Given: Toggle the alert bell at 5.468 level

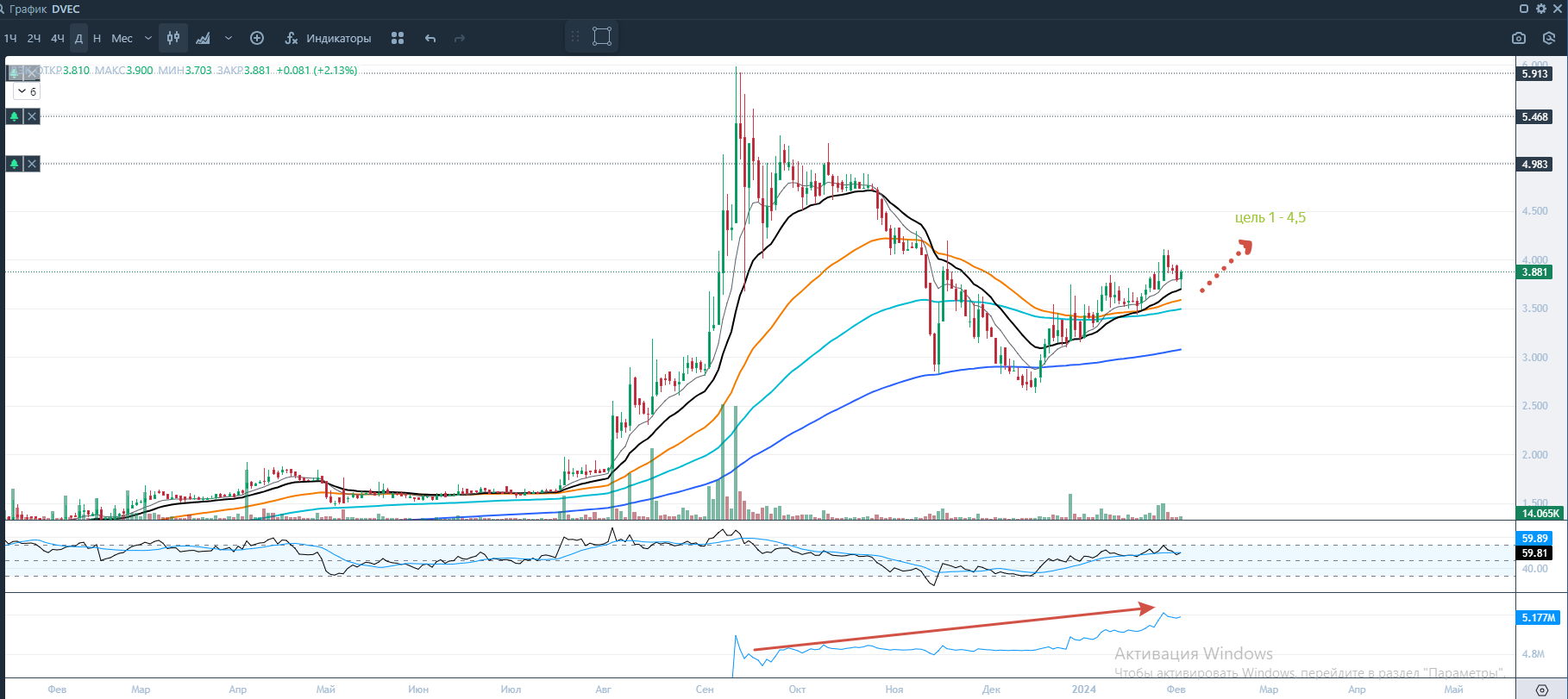Looking at the screenshot, I should [x=15, y=116].
